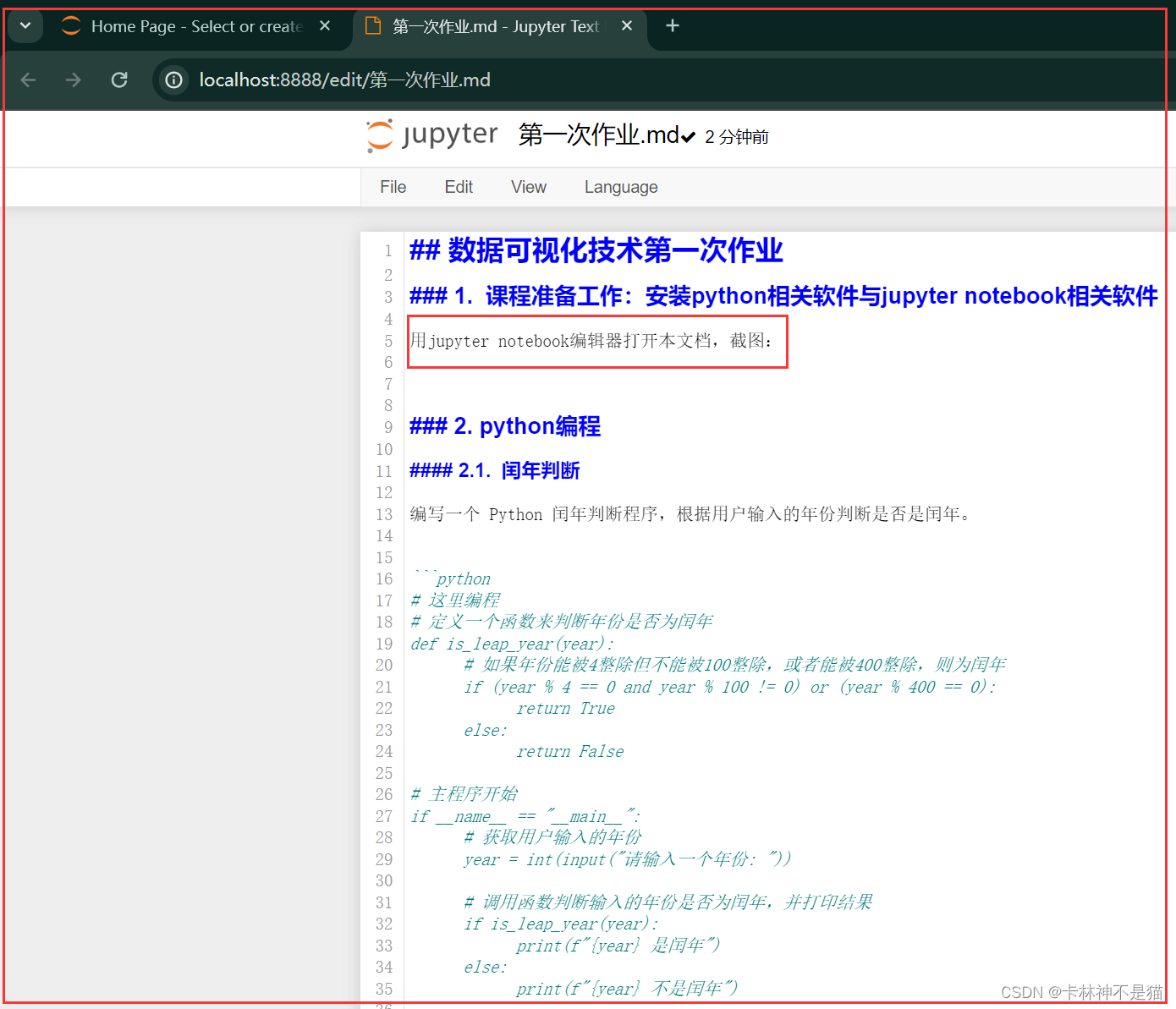Click the ```python code fence line

coord(453,579)
